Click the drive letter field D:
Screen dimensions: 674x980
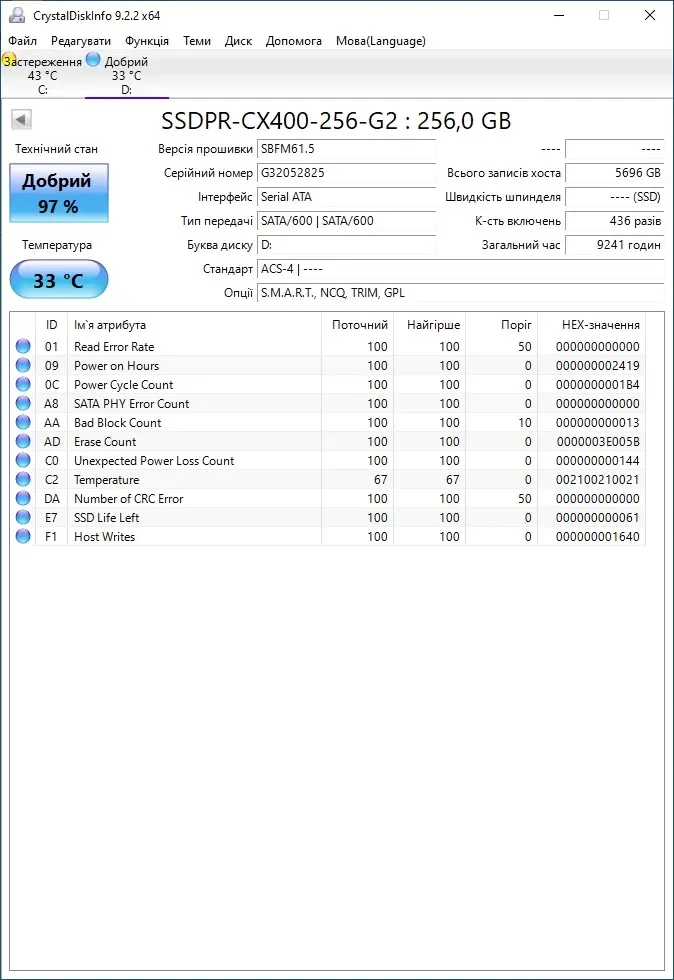(346, 245)
